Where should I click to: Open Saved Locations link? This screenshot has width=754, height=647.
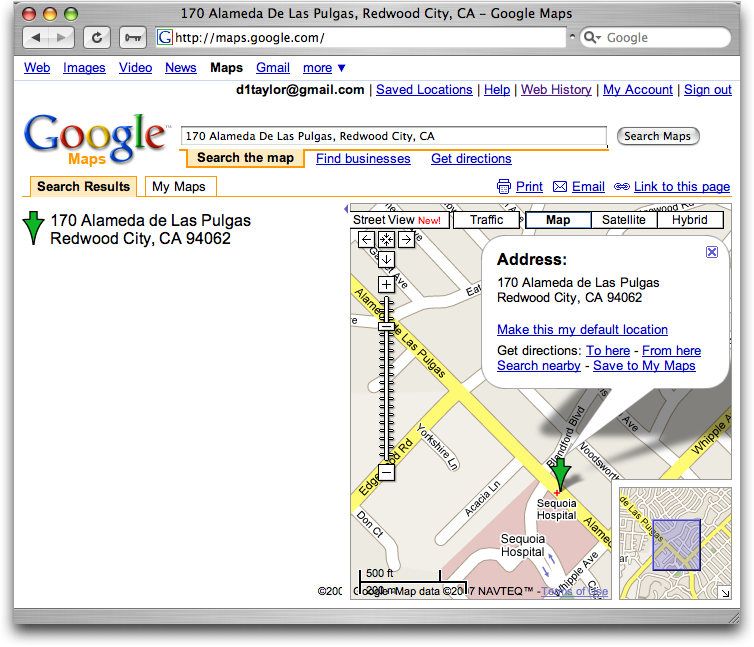pos(424,90)
